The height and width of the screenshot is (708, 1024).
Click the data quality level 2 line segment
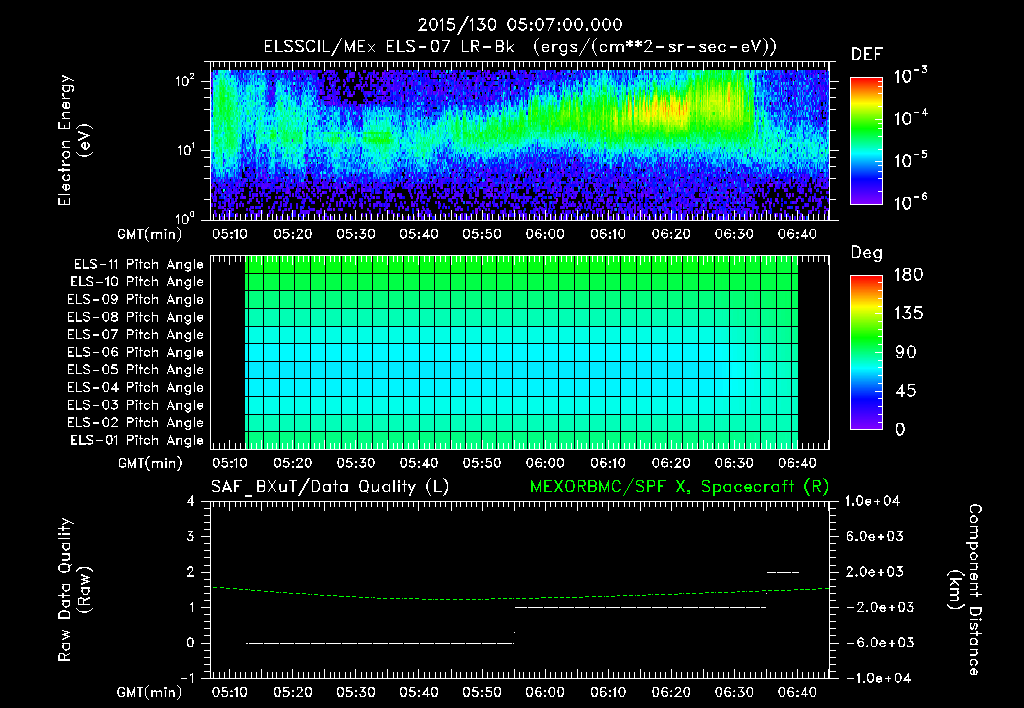[x=782, y=572]
